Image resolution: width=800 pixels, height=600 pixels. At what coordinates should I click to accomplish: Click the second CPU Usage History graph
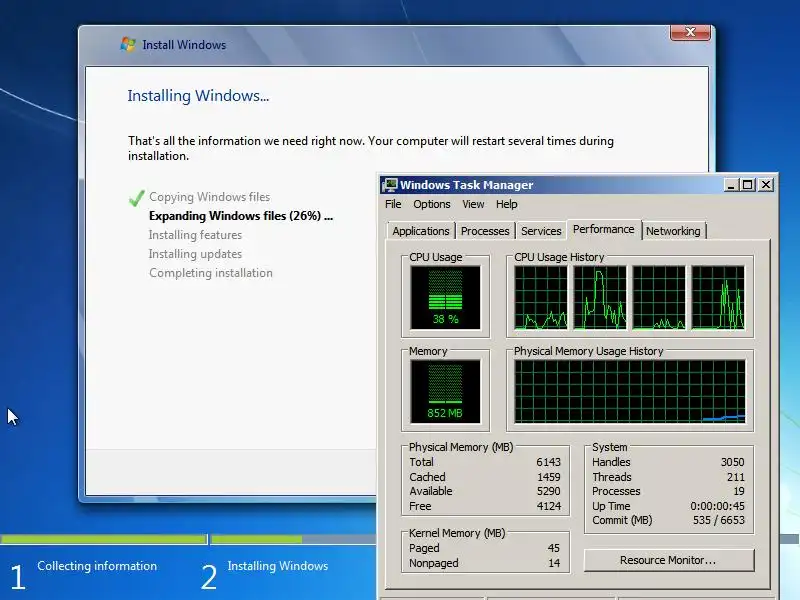pos(600,298)
